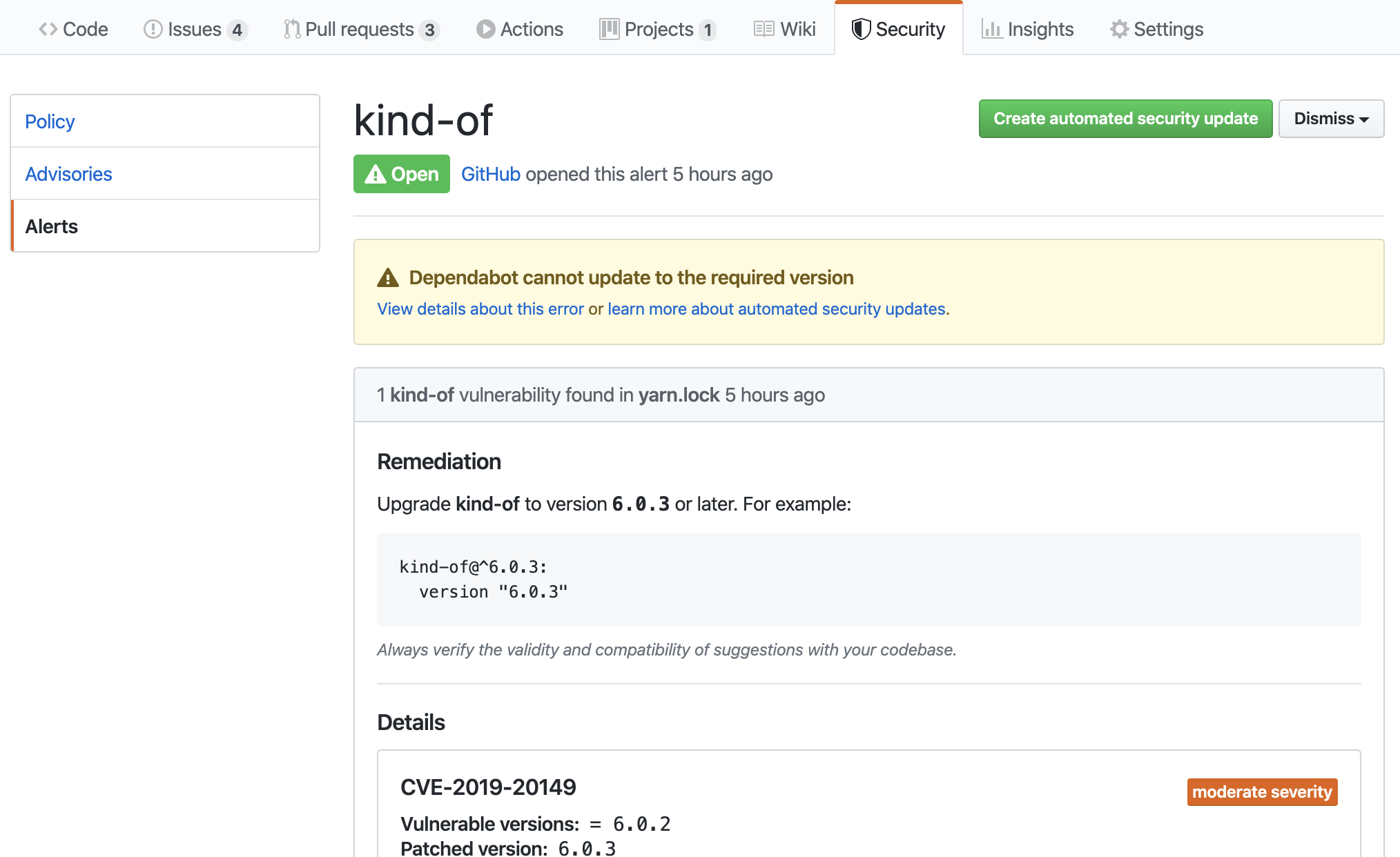
Task: Open the Dismiss dropdown menu
Action: [x=1330, y=119]
